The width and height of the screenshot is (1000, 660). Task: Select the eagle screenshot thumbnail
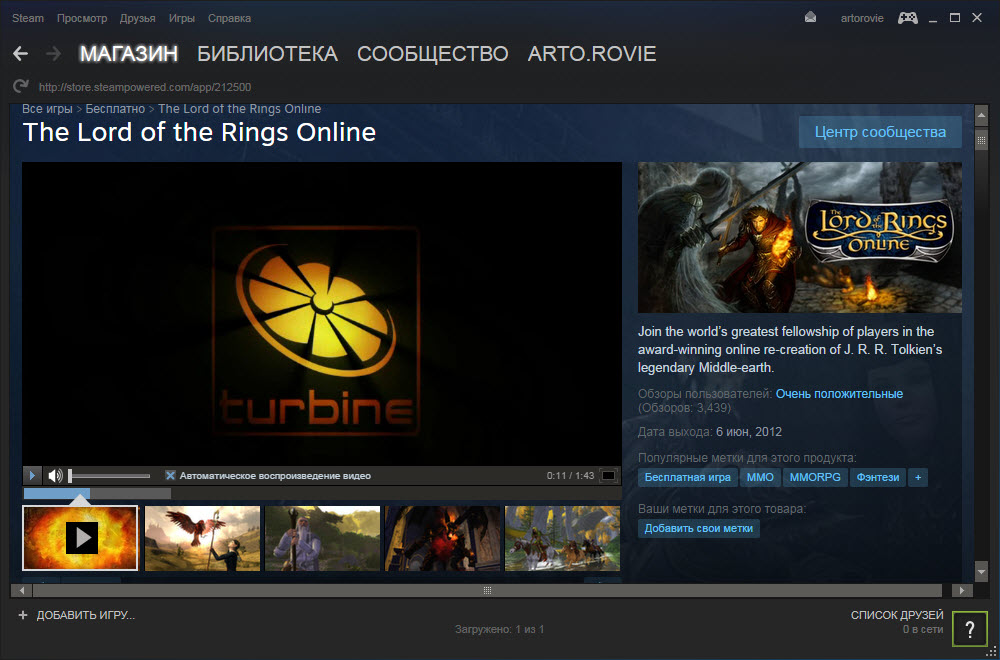coord(202,538)
